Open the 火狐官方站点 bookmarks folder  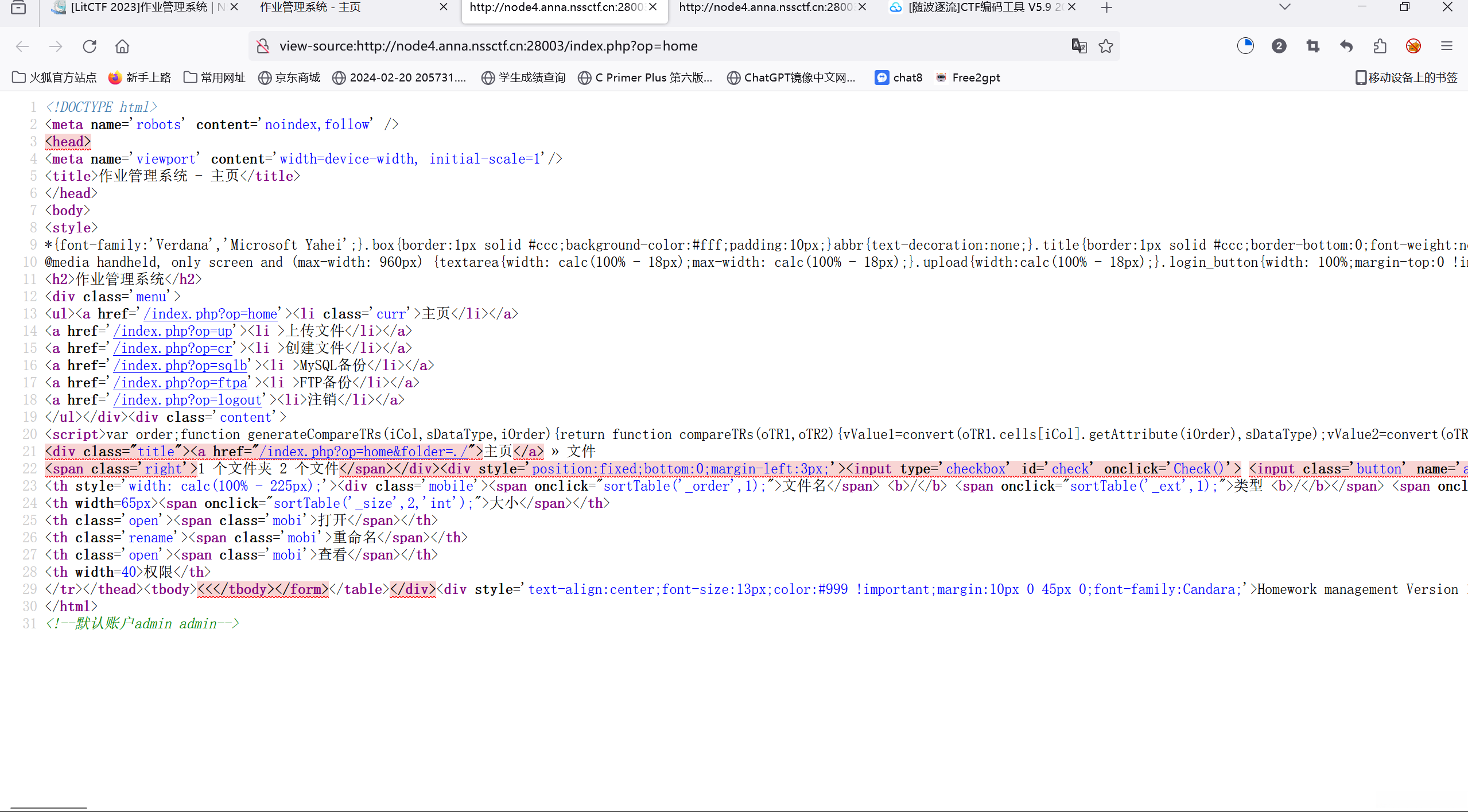point(55,77)
